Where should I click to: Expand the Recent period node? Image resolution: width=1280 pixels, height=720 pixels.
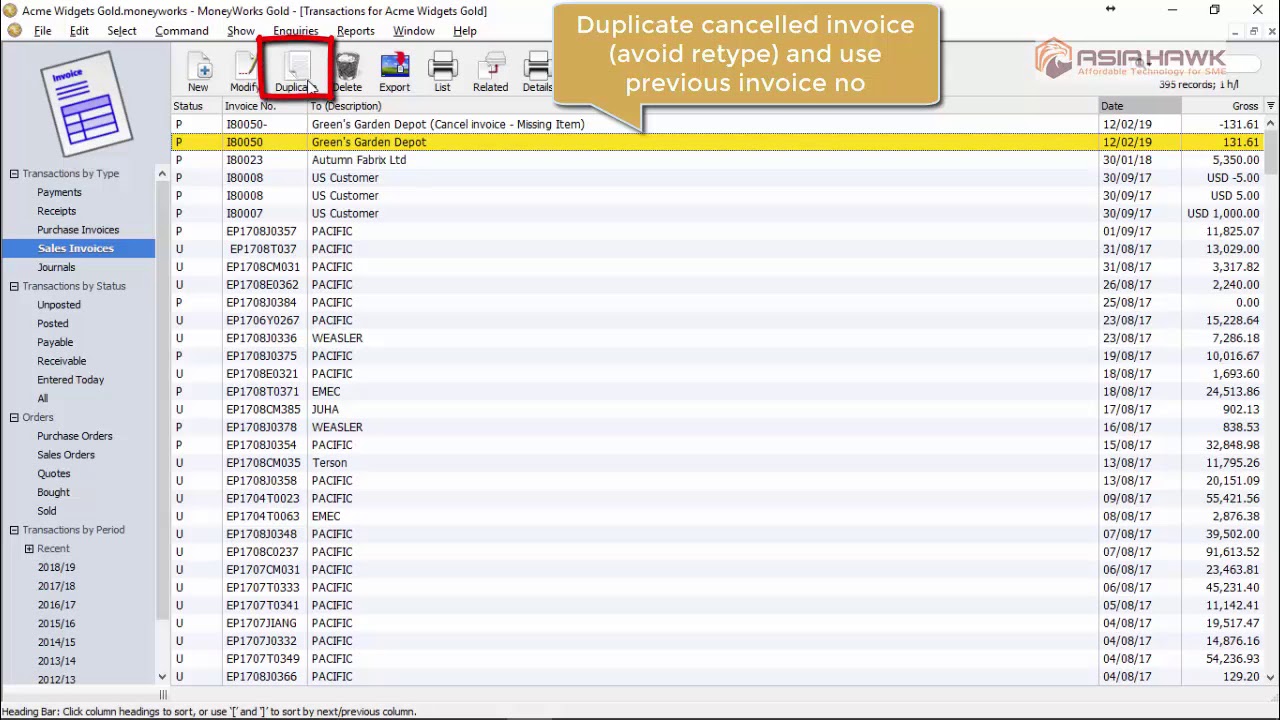point(29,549)
